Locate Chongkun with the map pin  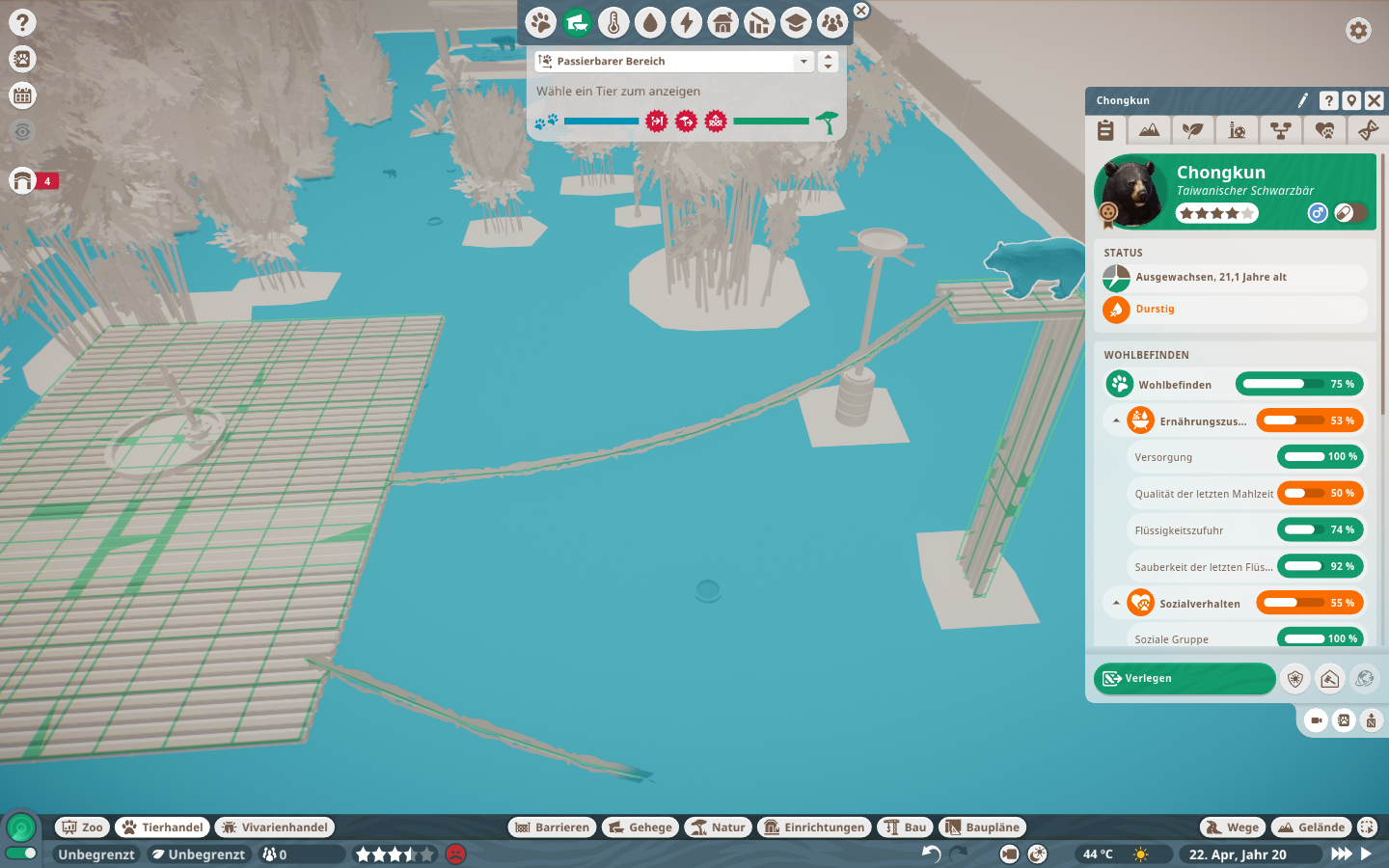tap(1352, 100)
